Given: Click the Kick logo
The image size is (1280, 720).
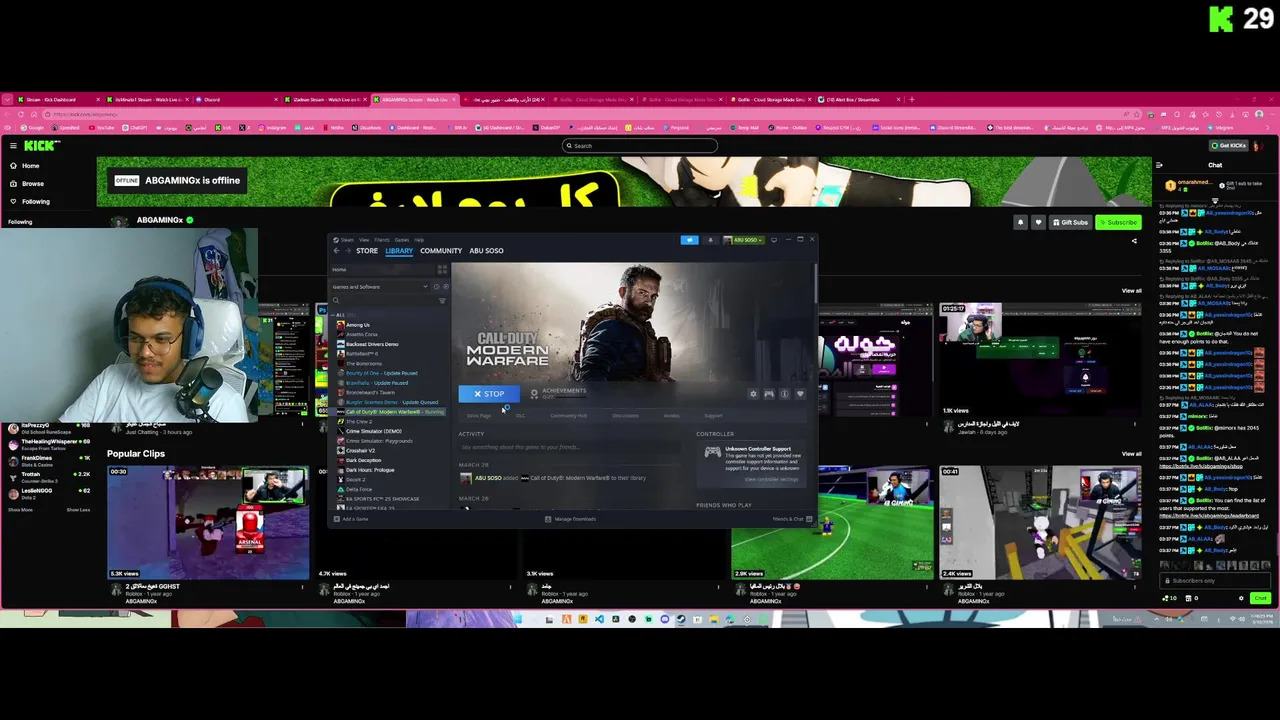Looking at the screenshot, I should pyautogui.click(x=42, y=146).
